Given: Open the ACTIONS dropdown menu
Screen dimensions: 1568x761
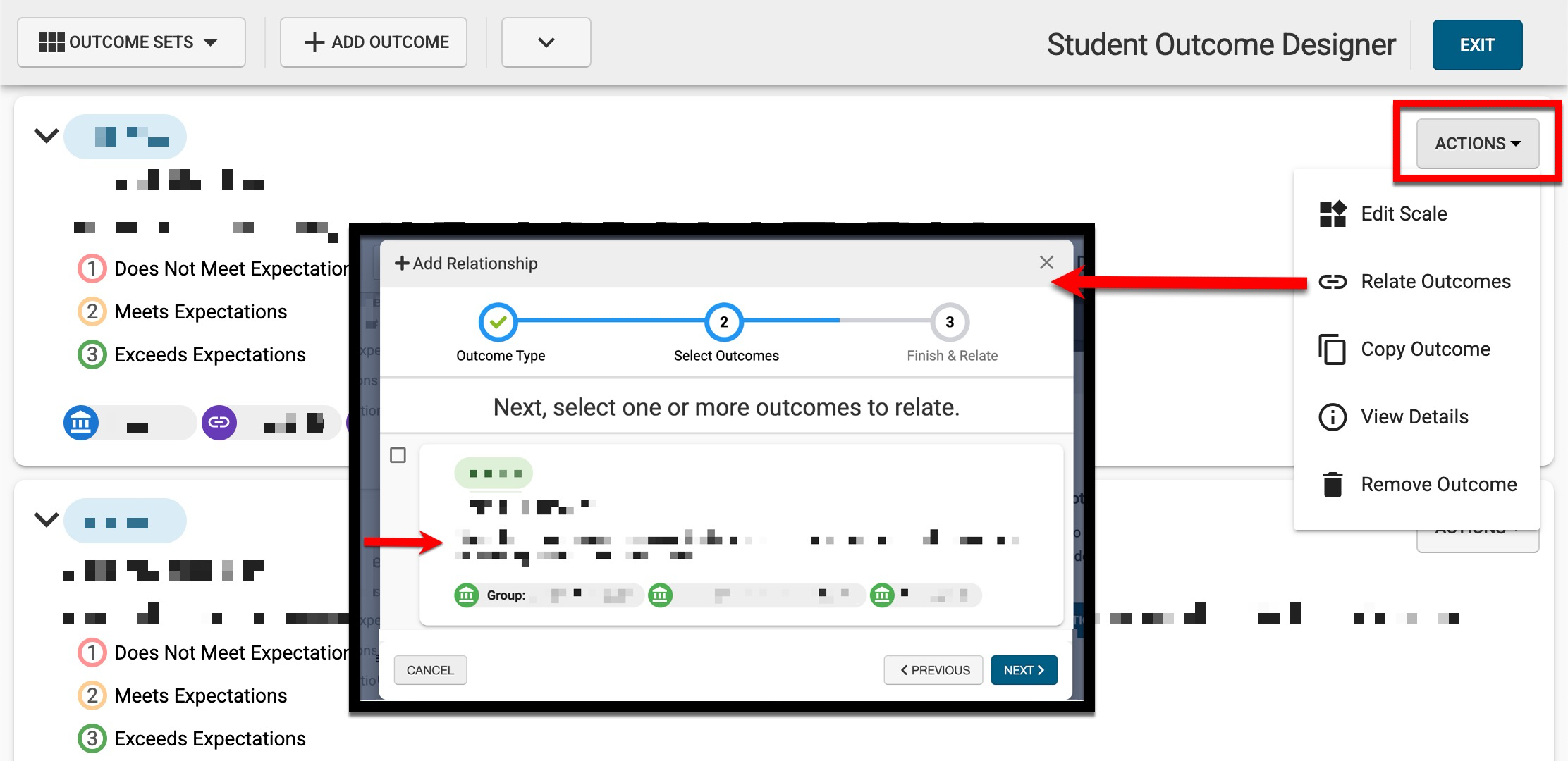Looking at the screenshot, I should (x=1478, y=144).
